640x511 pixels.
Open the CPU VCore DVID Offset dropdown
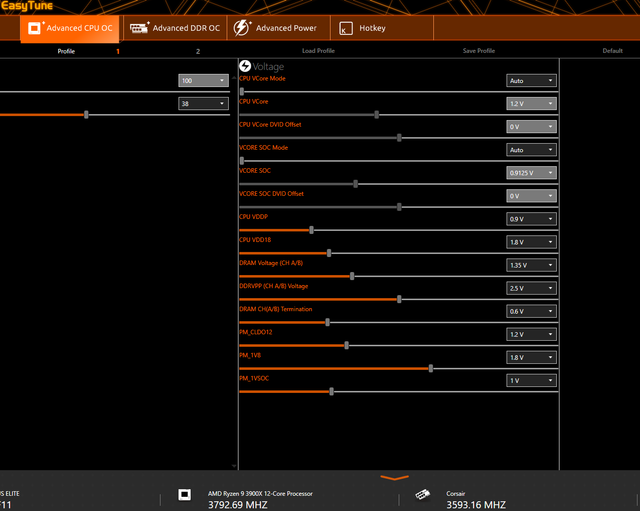tap(531, 127)
